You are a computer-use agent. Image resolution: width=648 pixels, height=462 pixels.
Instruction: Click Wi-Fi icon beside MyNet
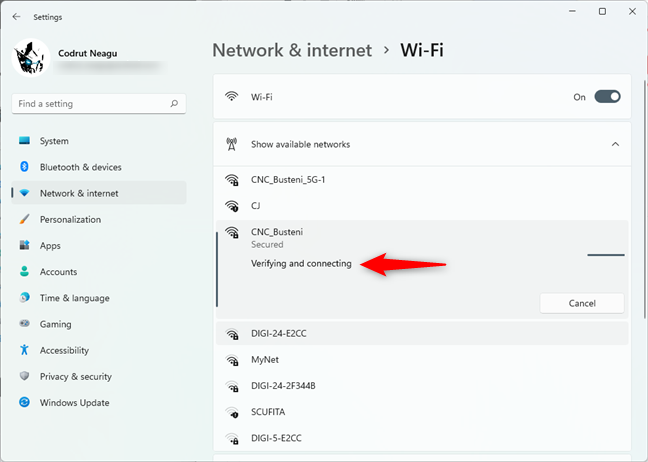tap(232, 360)
